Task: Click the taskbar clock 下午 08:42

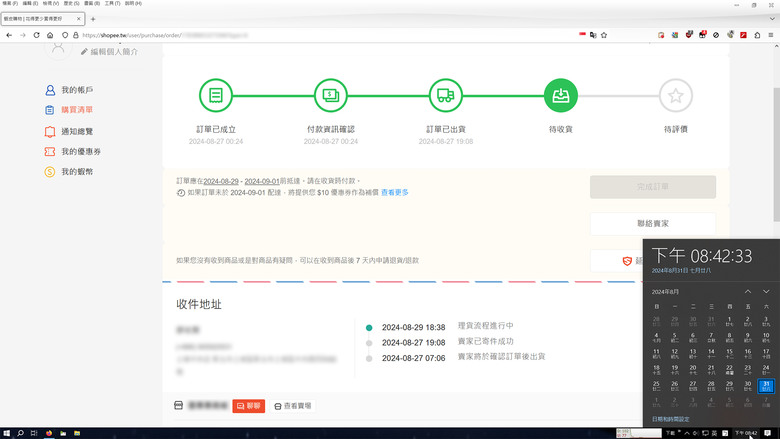Action: (x=746, y=433)
